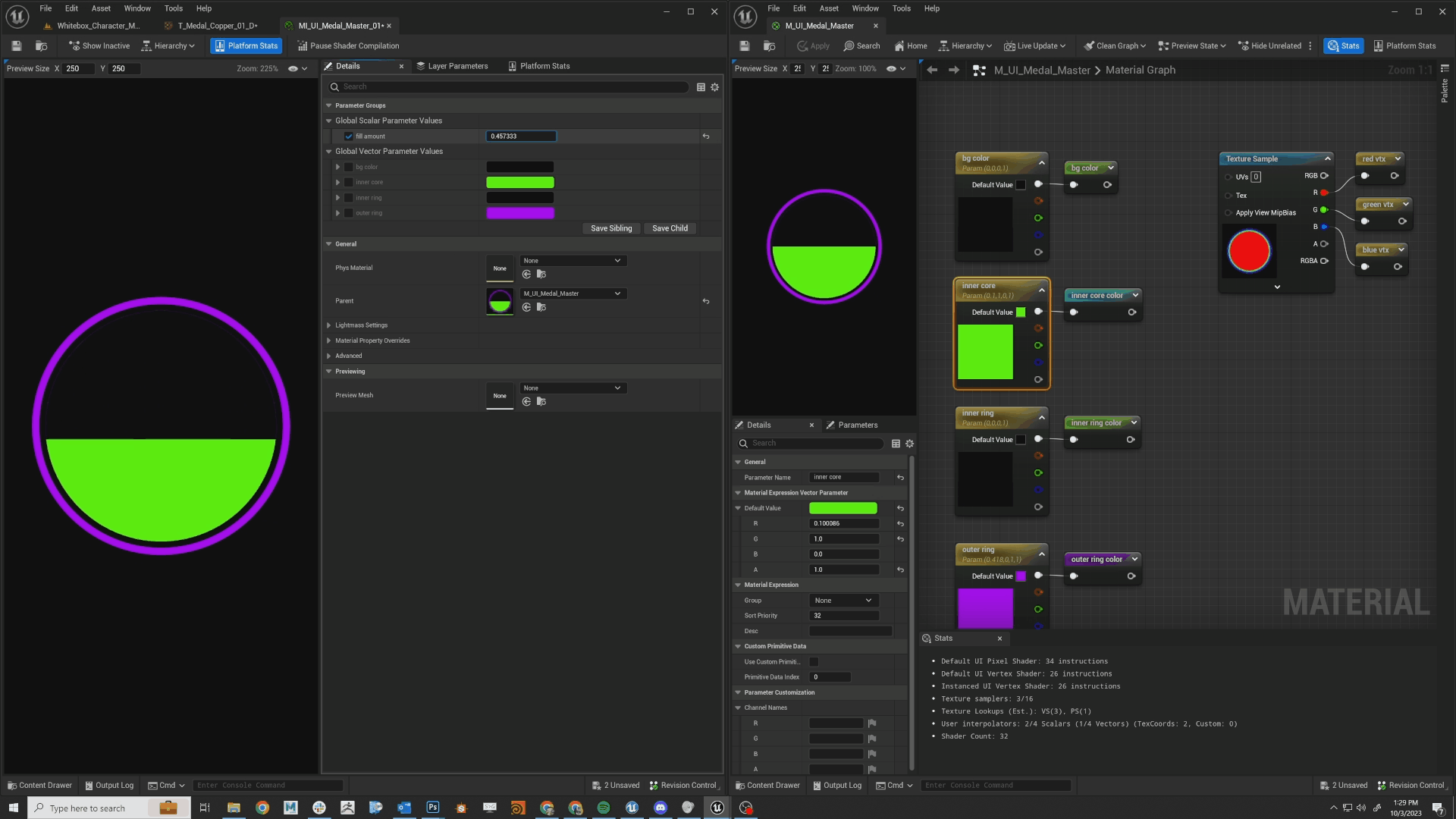This screenshot has height=819, width=1456.
Task: Enable outer ring override checkbox
Action: point(349,213)
